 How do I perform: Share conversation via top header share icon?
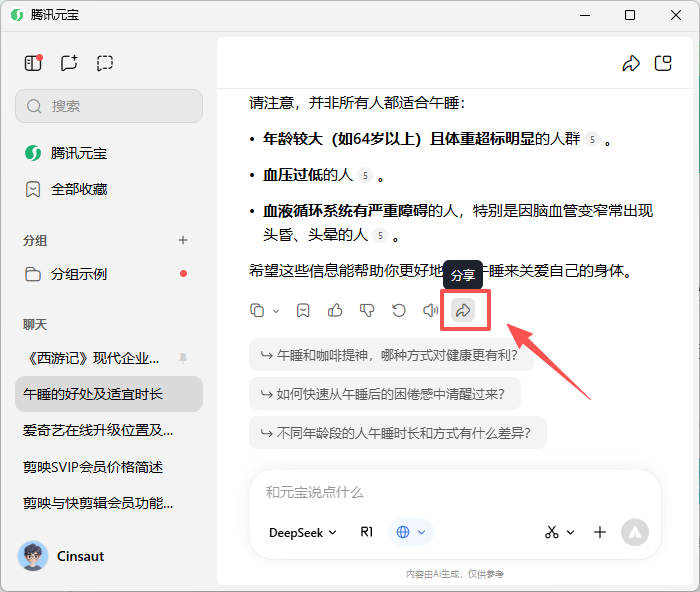click(x=631, y=63)
